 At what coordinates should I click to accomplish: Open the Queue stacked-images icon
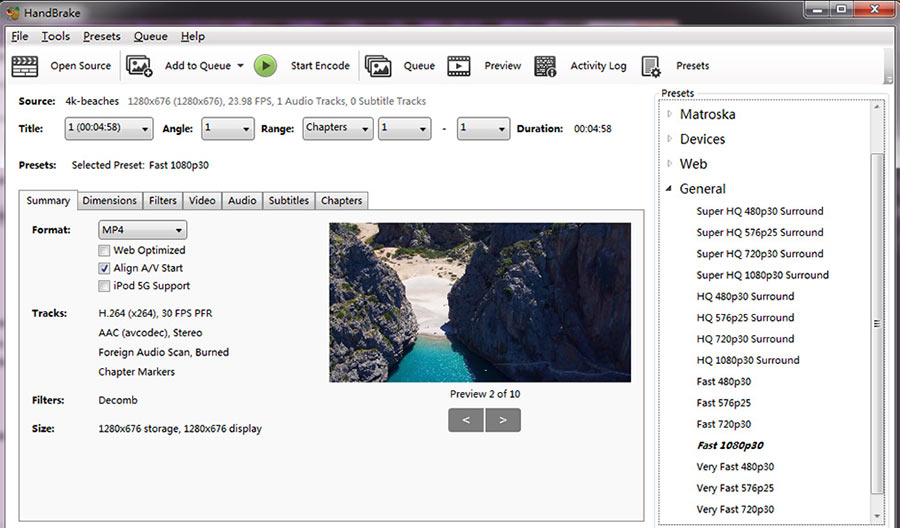click(x=378, y=66)
